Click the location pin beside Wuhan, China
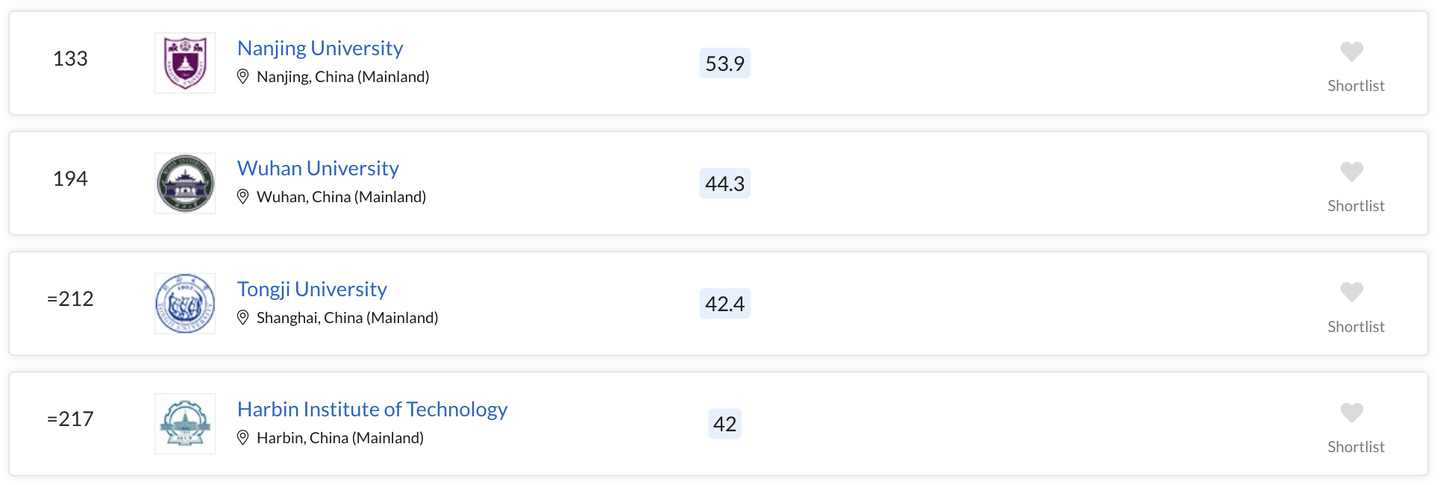 click(243, 197)
